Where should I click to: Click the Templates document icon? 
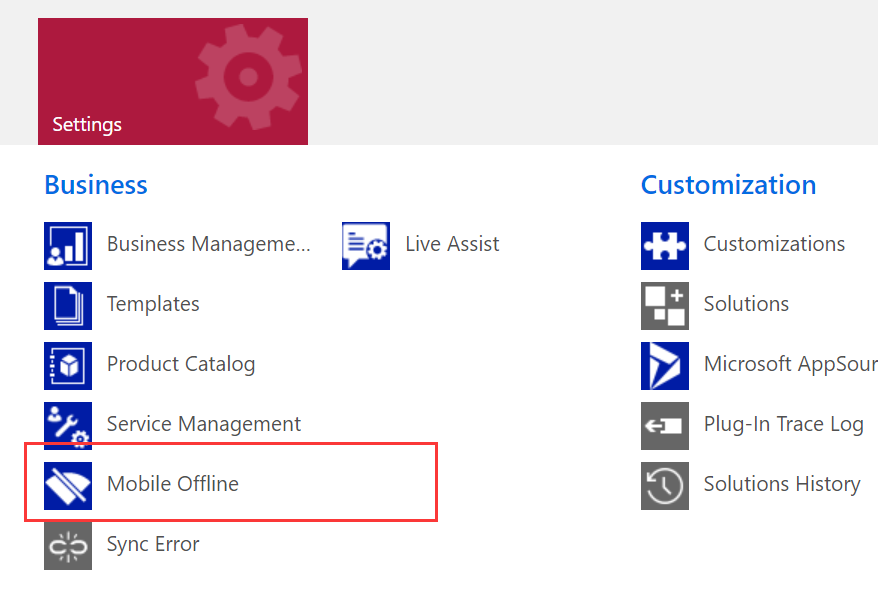[x=68, y=306]
